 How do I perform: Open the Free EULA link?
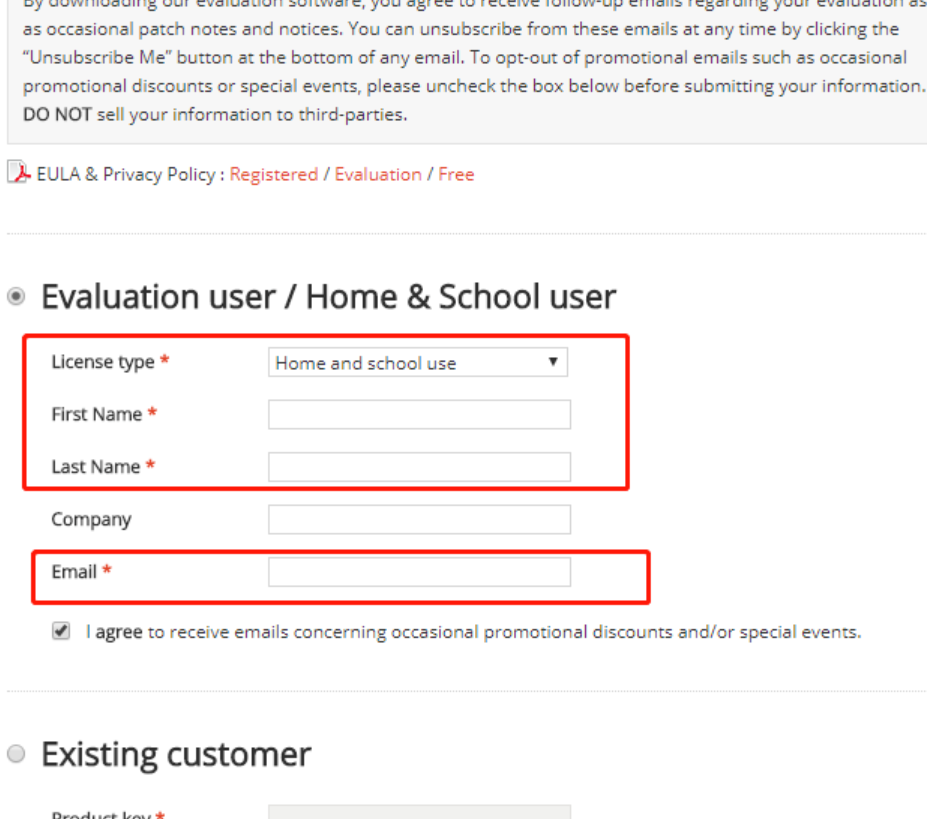click(455, 174)
